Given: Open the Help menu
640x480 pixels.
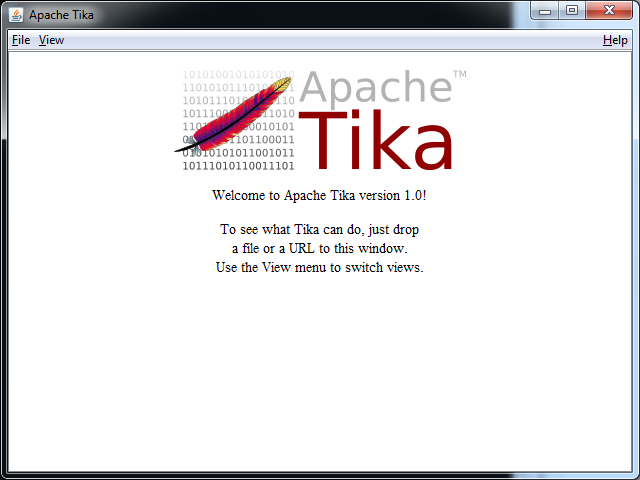Looking at the screenshot, I should 615,40.
